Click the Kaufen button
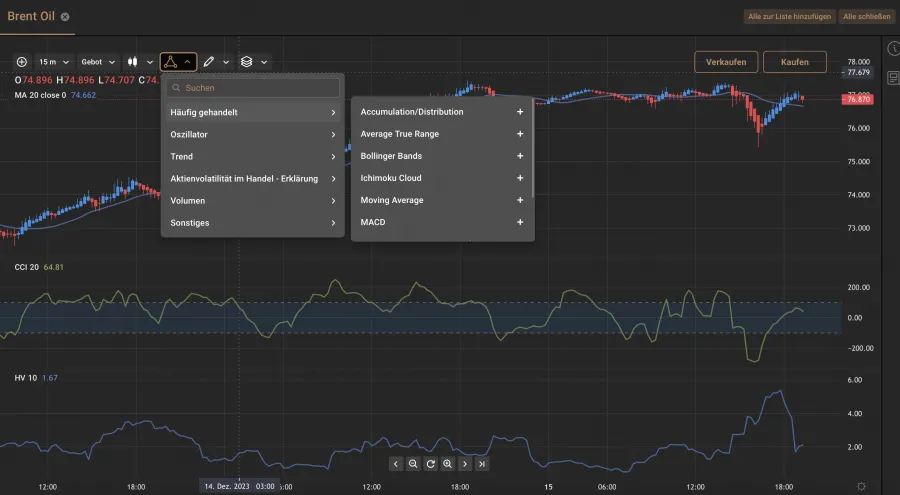 click(x=795, y=62)
